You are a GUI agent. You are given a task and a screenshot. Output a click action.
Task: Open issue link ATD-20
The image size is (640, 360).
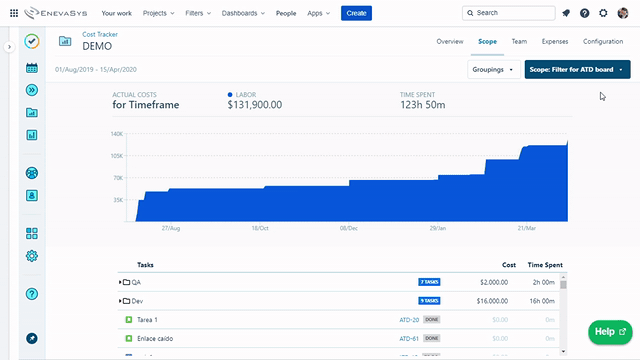(409, 320)
